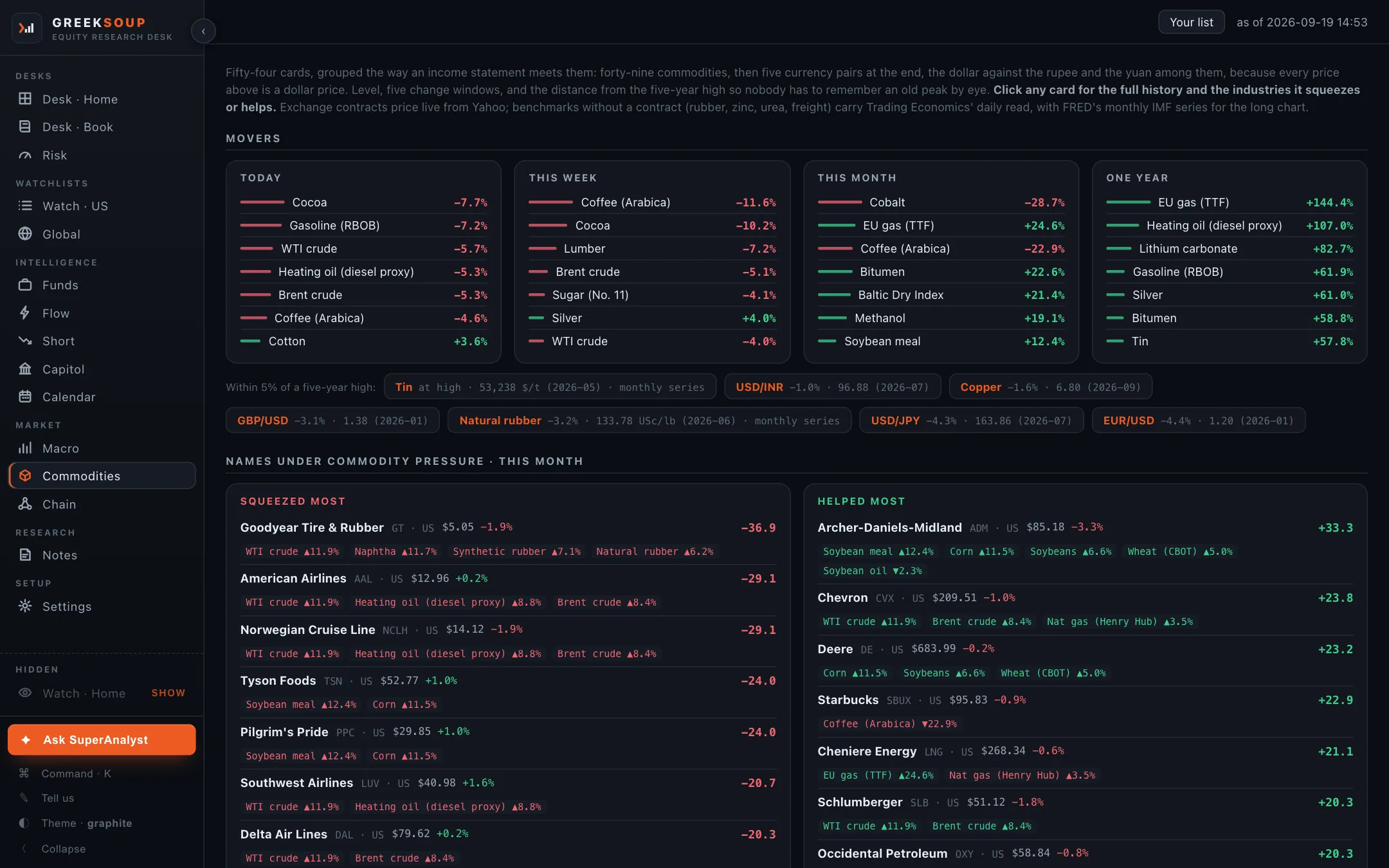Image resolution: width=1389 pixels, height=868 pixels.
Task: Open Cheniere Energy entry
Action: click(x=1085, y=763)
